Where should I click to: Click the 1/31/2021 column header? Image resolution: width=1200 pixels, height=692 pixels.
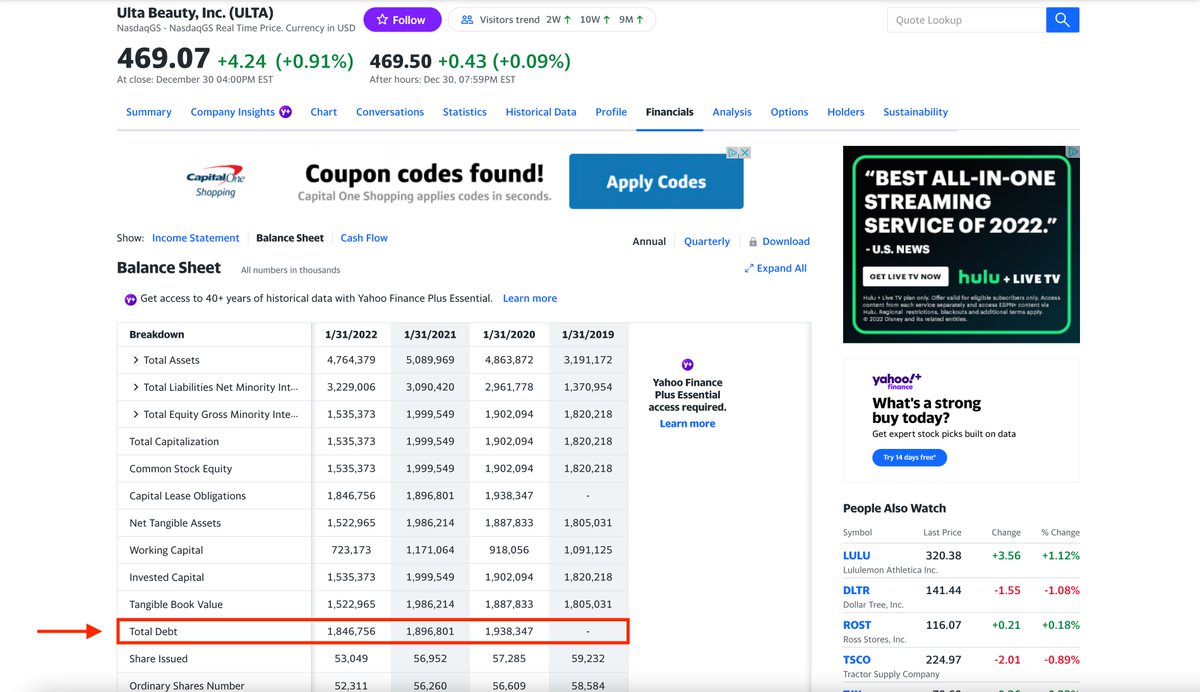coord(430,334)
